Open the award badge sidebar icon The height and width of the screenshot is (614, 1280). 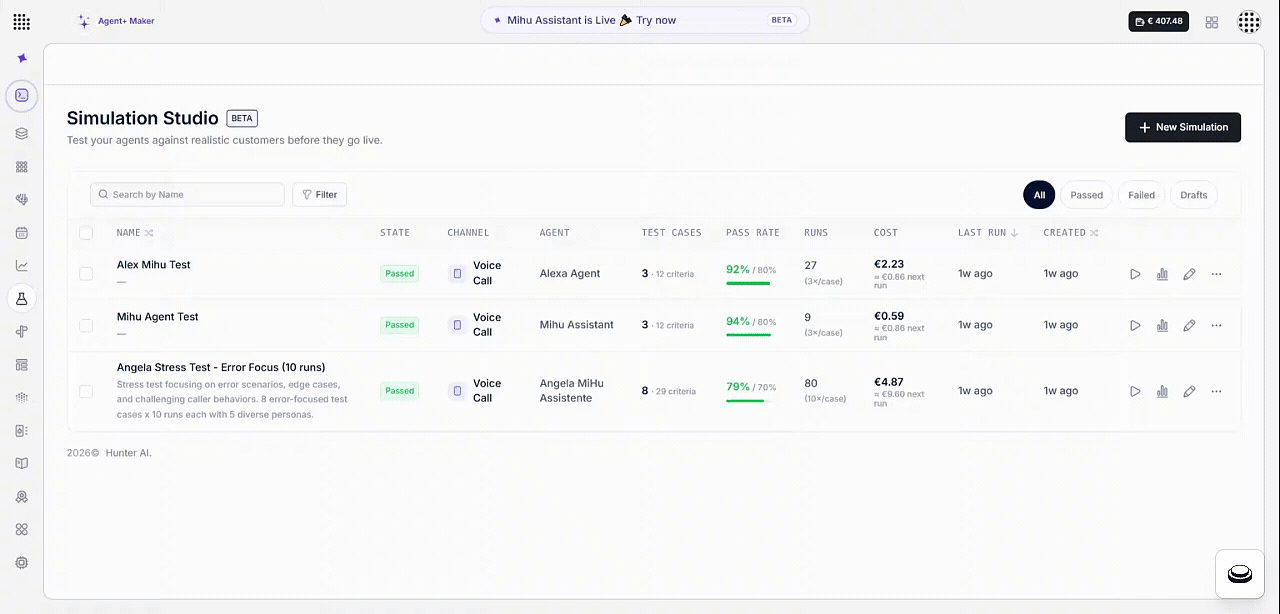point(22,496)
